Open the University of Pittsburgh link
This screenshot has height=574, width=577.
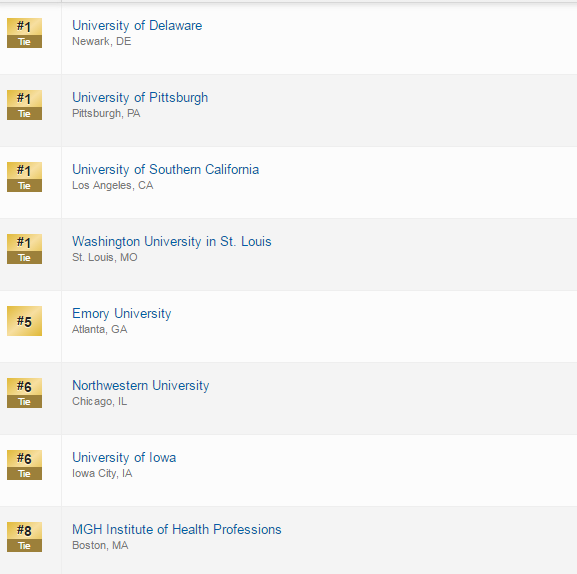(x=140, y=98)
